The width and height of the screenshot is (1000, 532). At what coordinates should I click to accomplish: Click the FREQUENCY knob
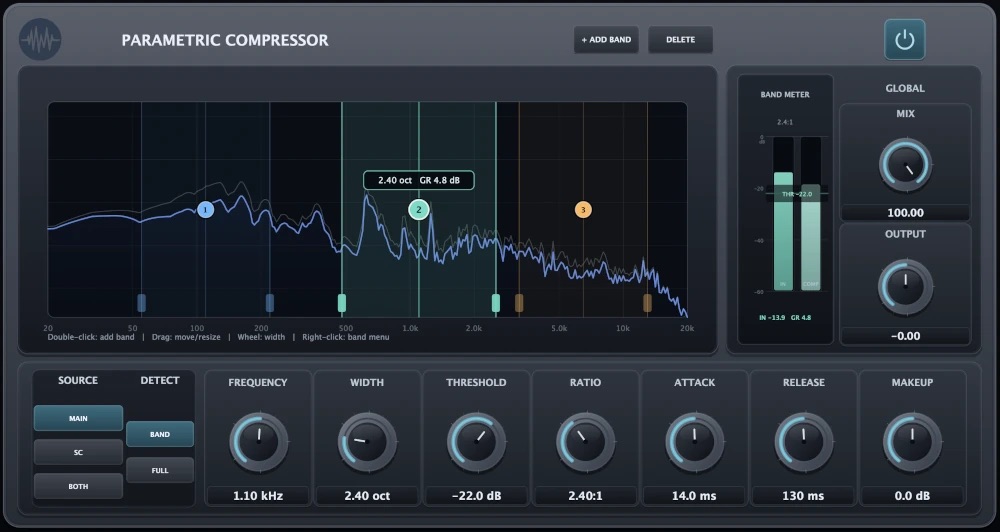pyautogui.click(x=258, y=441)
